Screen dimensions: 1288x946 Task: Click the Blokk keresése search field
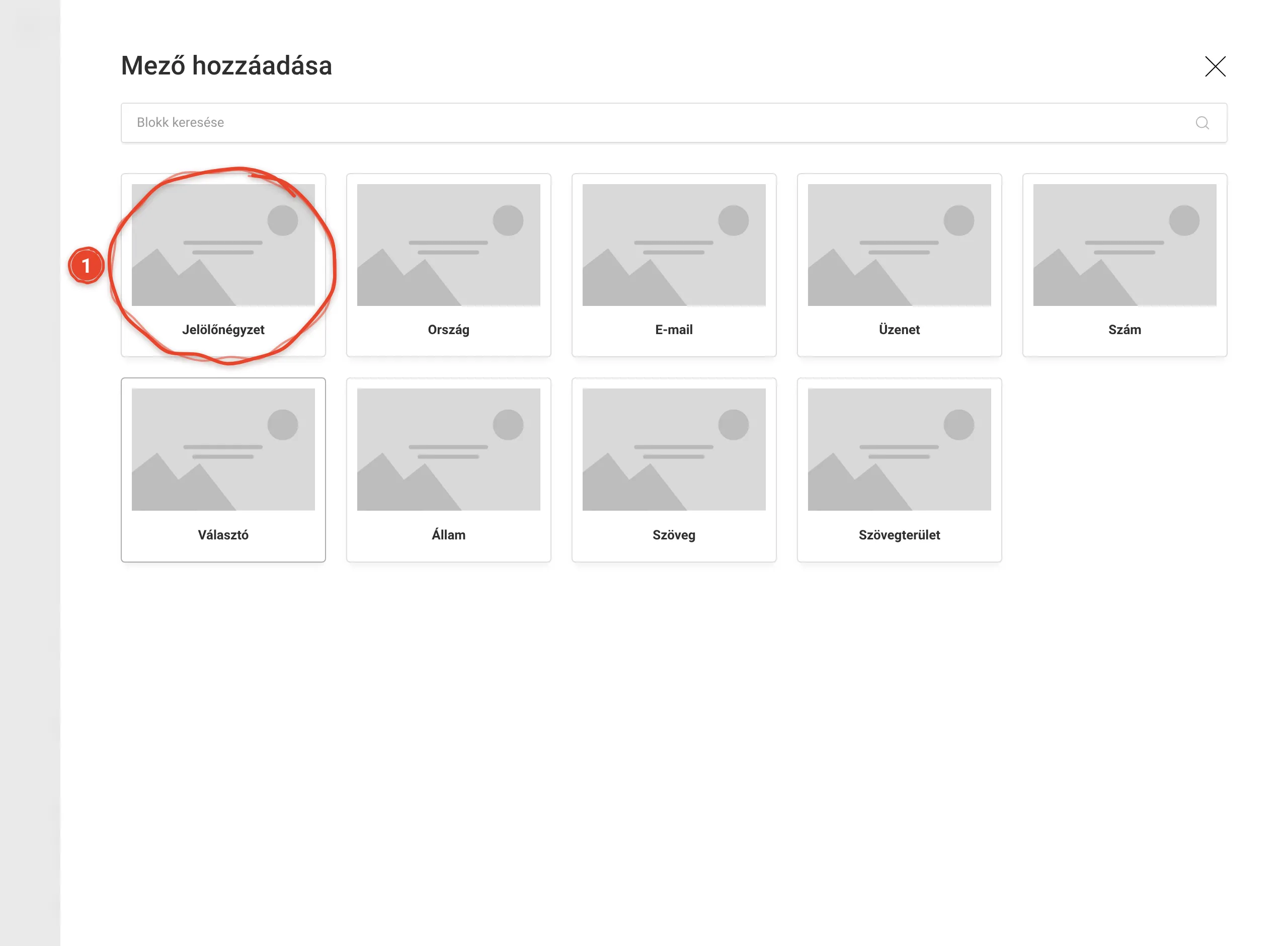pos(674,123)
